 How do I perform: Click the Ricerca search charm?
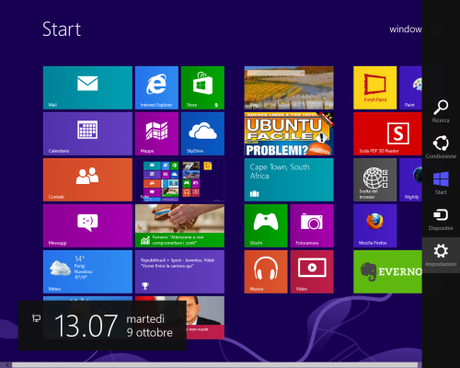441,111
